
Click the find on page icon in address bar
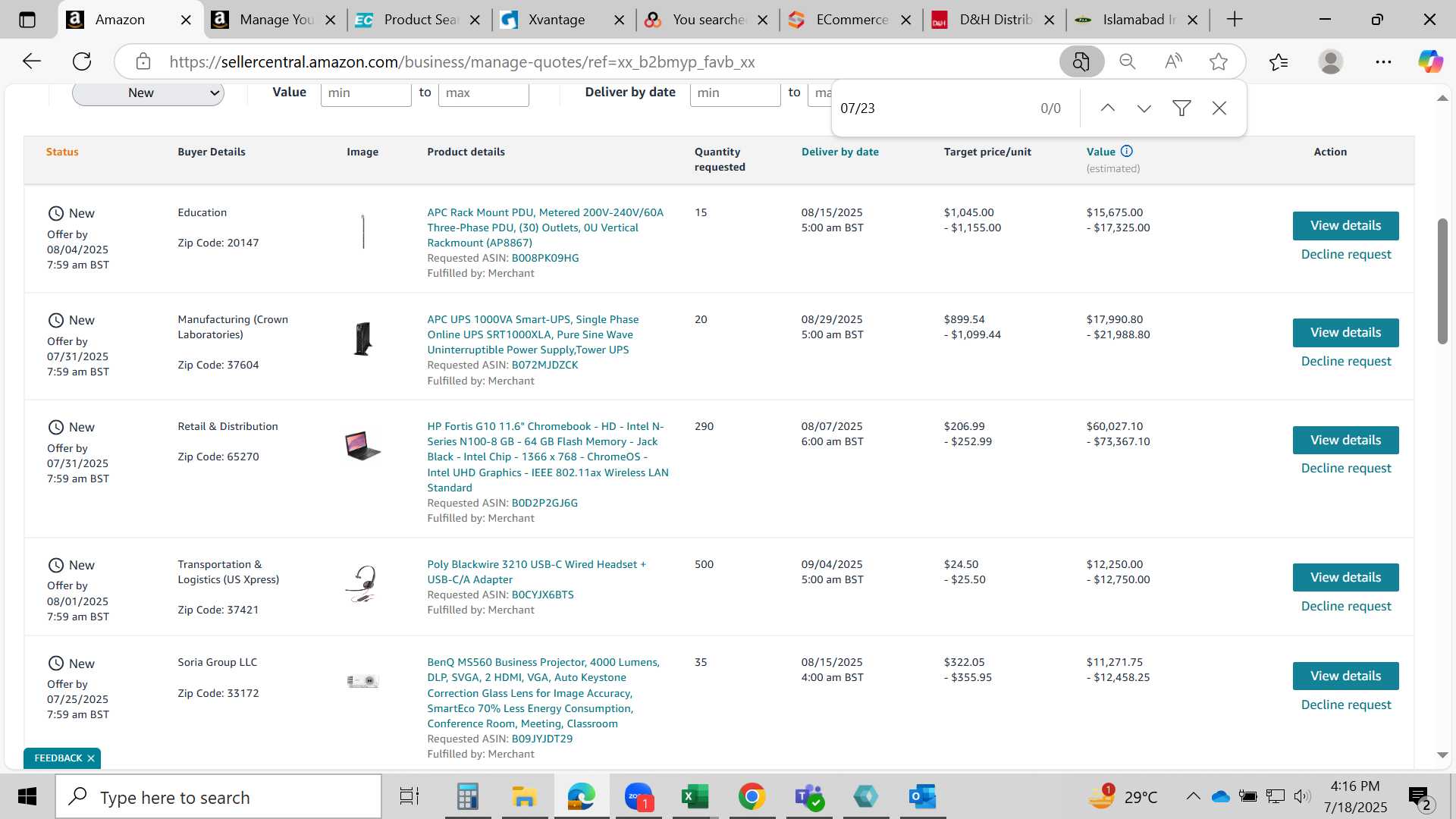[1081, 61]
